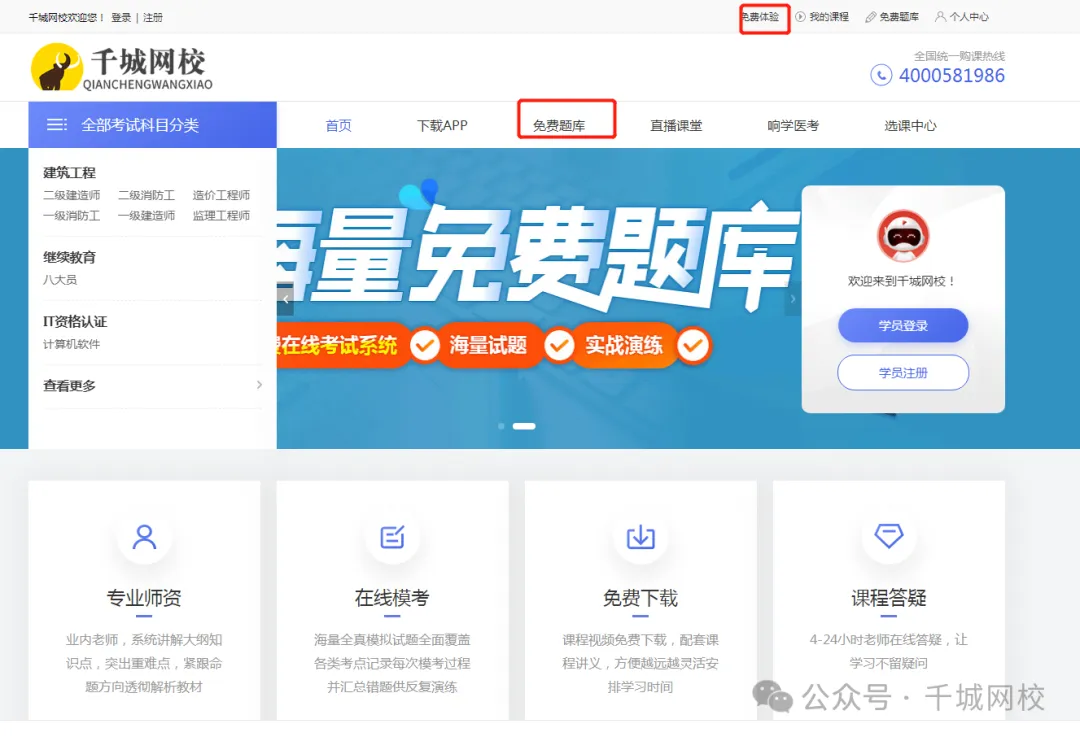1080x741 pixels.
Task: Open 直播课堂 navigation item
Action: (676, 125)
